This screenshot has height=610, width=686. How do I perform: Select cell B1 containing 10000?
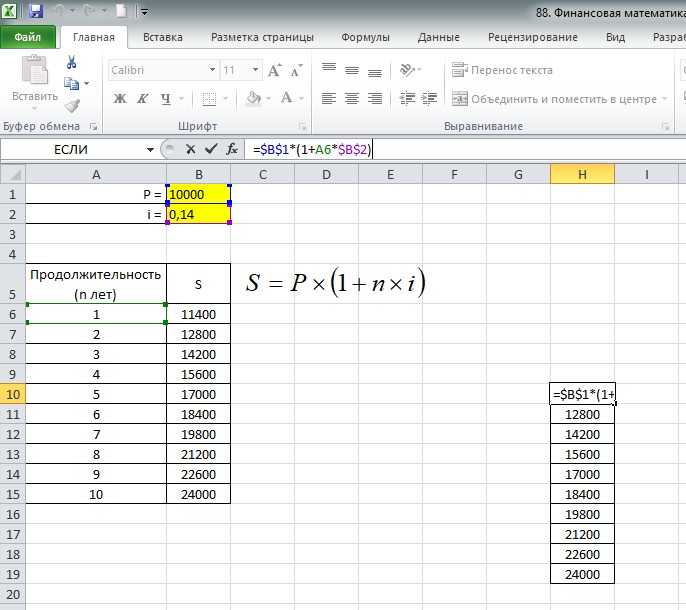coord(199,194)
